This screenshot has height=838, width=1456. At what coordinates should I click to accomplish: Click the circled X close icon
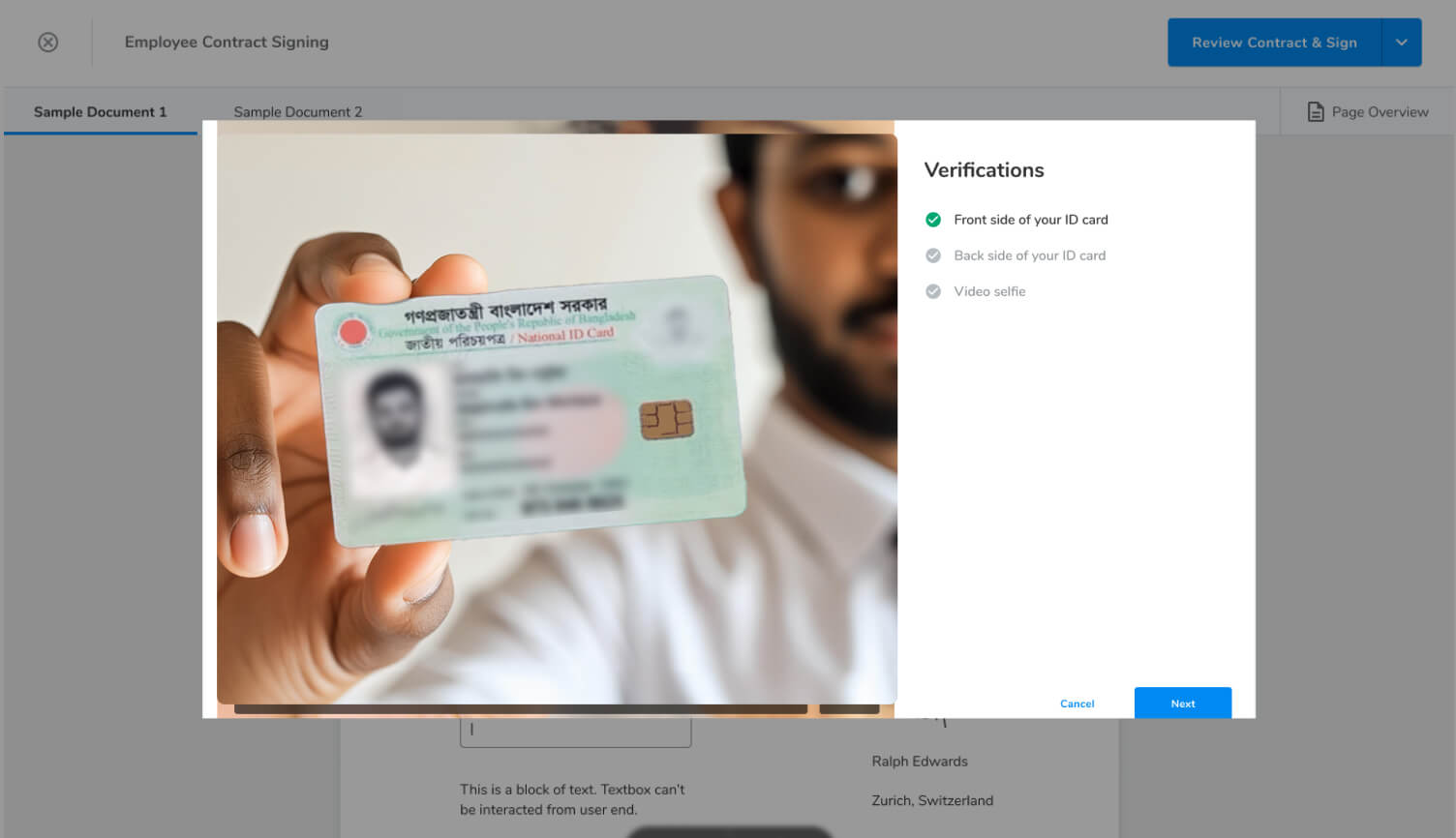click(47, 43)
